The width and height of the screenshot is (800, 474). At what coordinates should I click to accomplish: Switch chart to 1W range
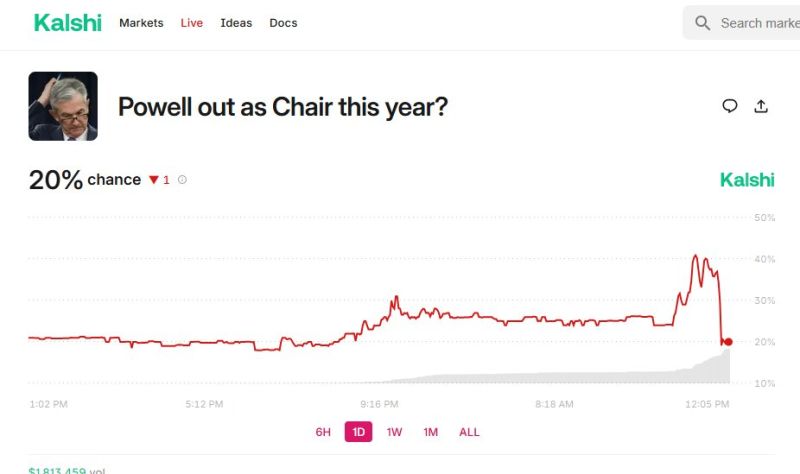[394, 432]
